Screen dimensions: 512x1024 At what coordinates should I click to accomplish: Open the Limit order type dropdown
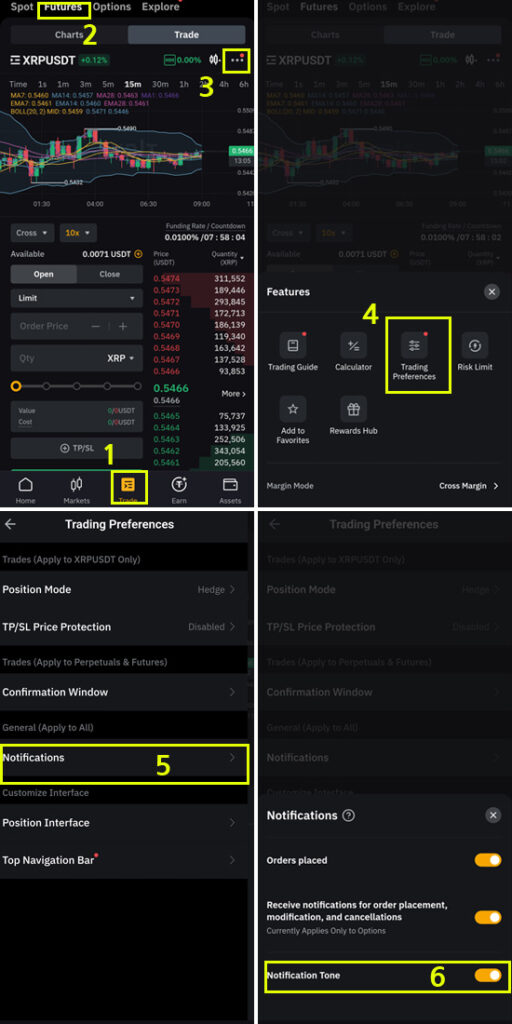point(76,298)
